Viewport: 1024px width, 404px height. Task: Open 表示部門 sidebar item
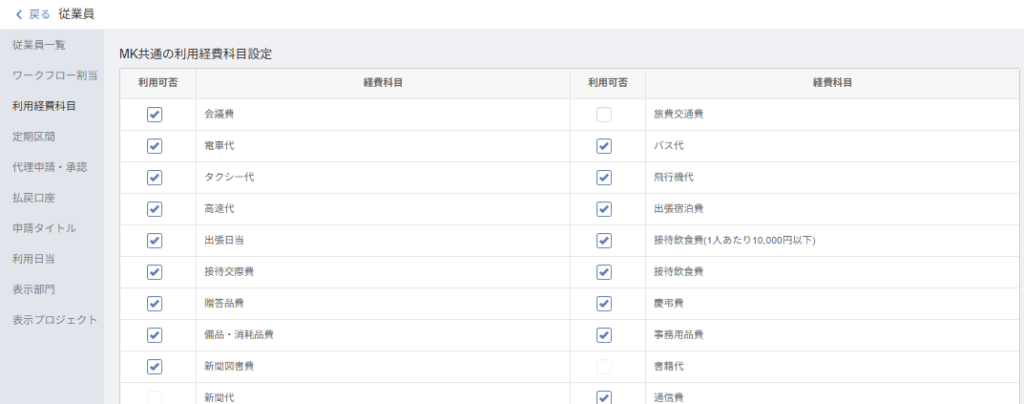(x=33, y=289)
